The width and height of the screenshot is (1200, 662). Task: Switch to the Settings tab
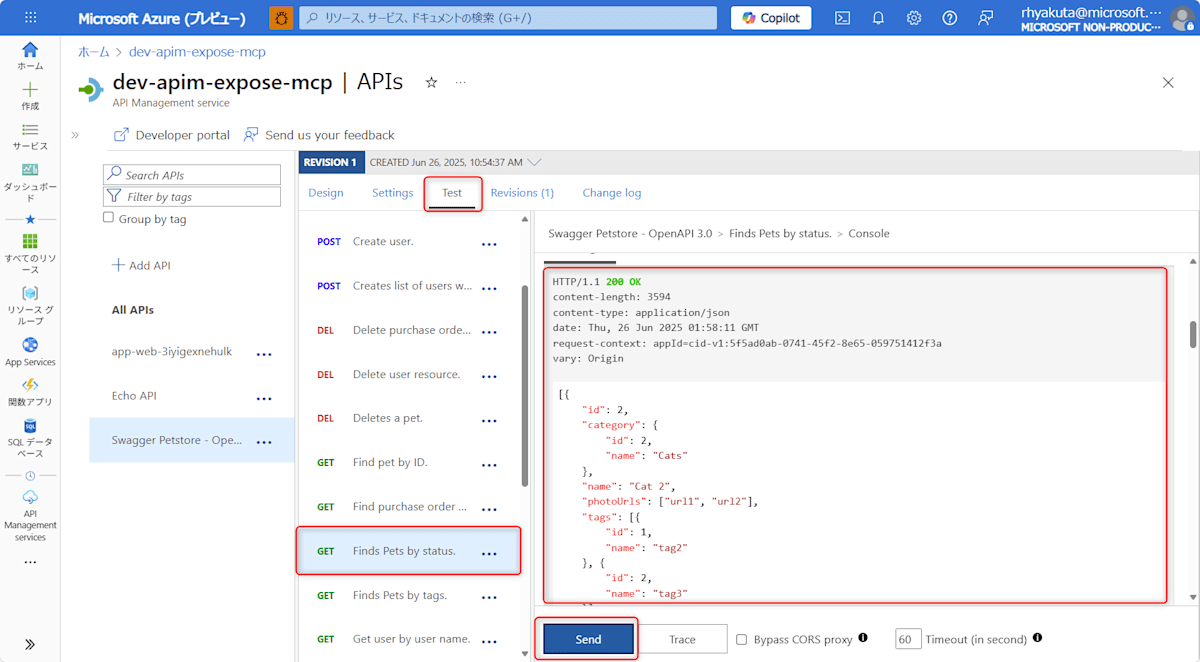[393, 193]
